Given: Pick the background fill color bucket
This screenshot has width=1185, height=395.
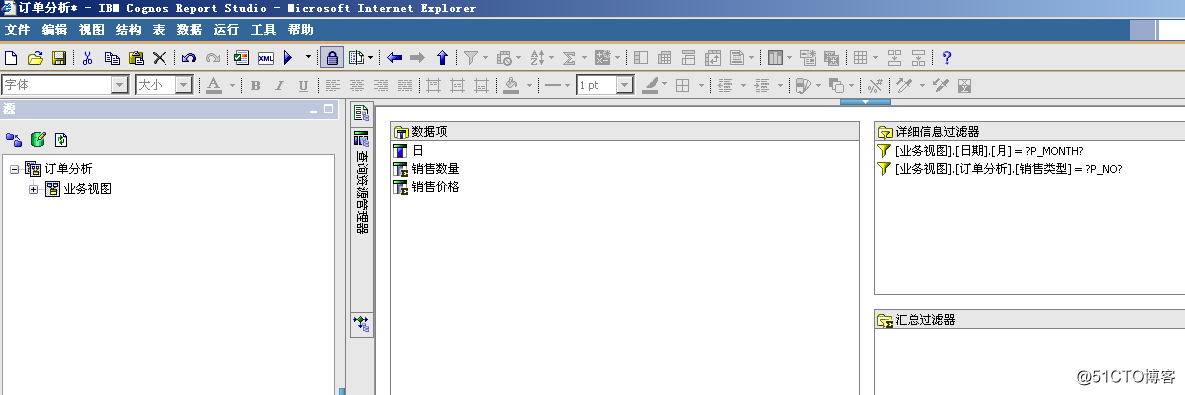Looking at the screenshot, I should 512,85.
